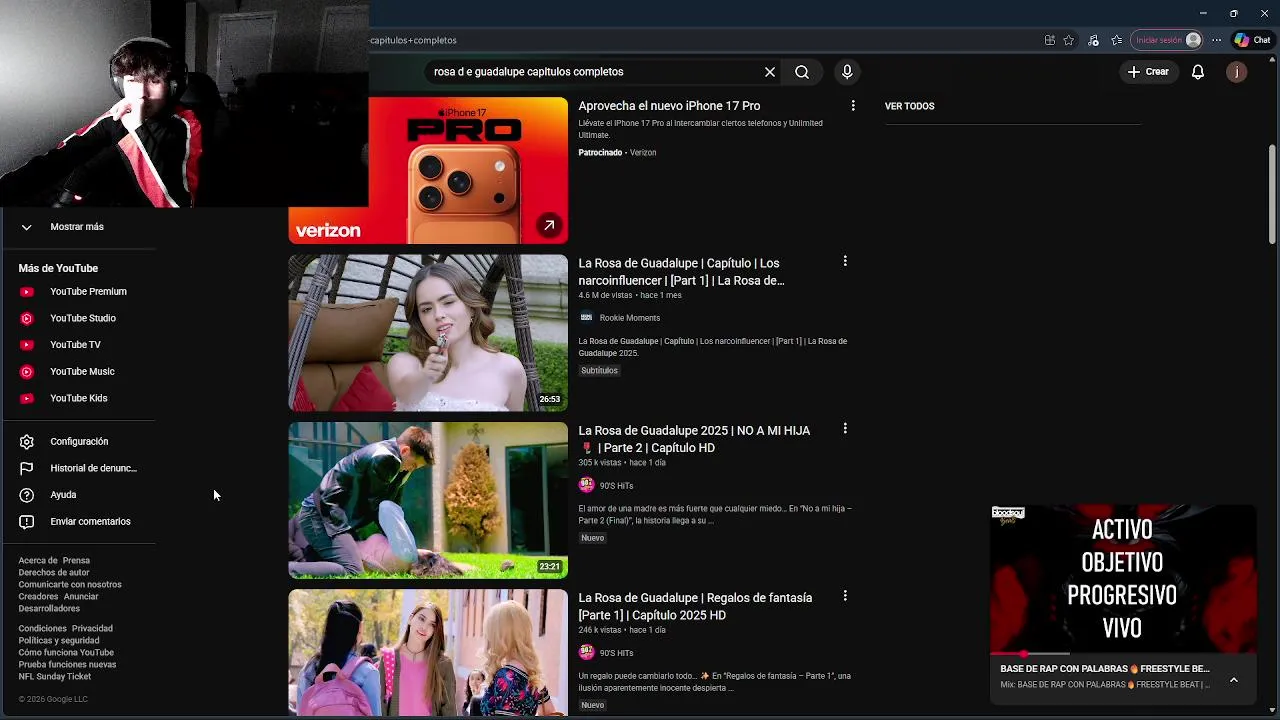Clear the search box with the X icon
This screenshot has width=1280, height=720.
770,72
